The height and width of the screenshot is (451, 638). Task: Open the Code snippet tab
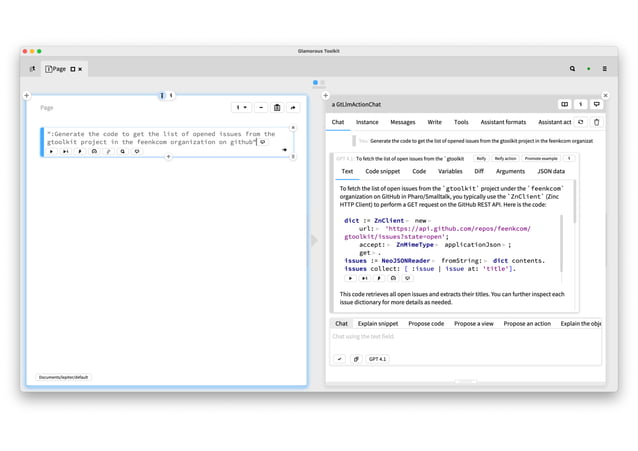(384, 171)
